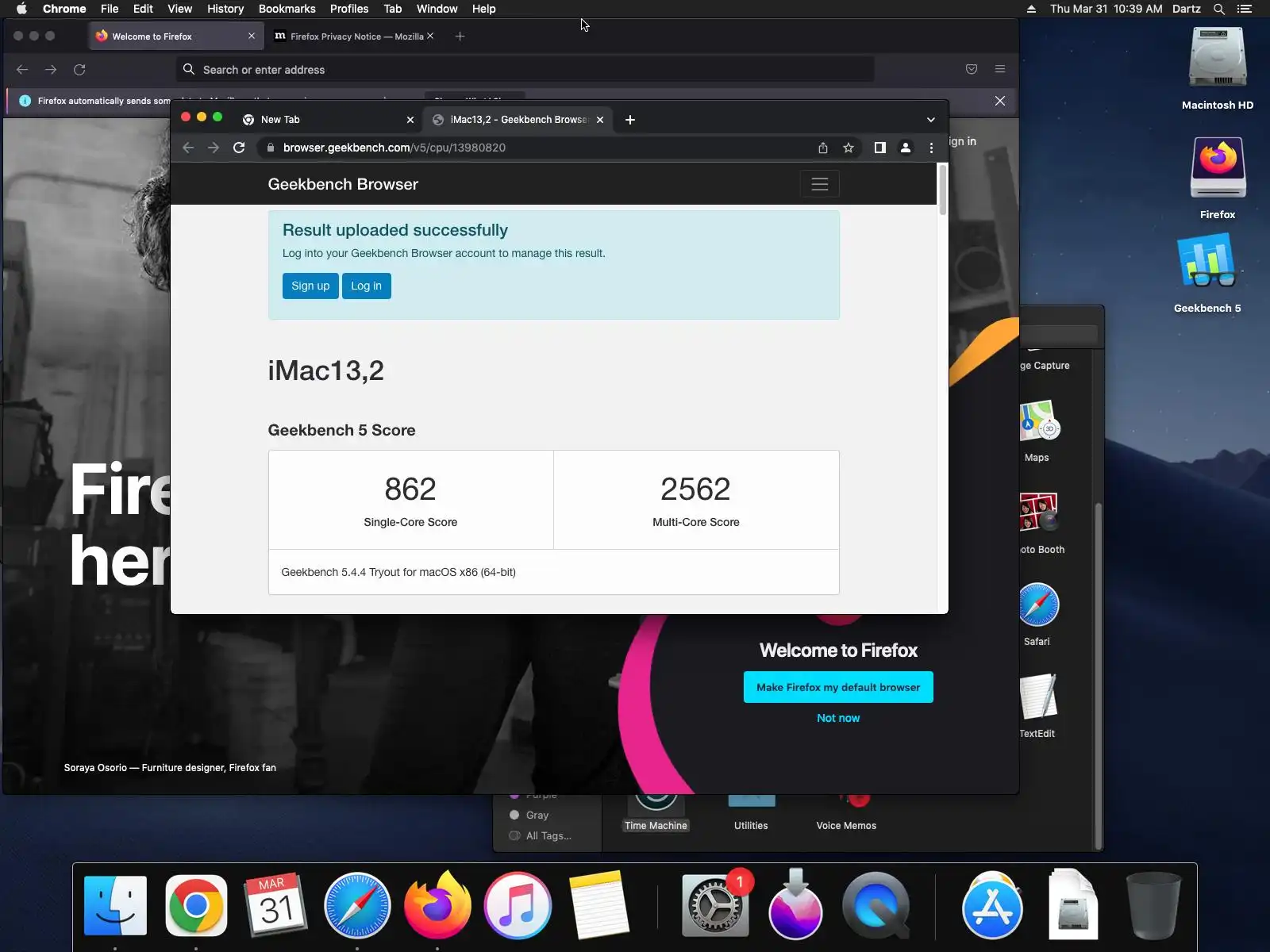Close the New Tab tab in Chrome
The height and width of the screenshot is (952, 1270).
pyautogui.click(x=410, y=120)
